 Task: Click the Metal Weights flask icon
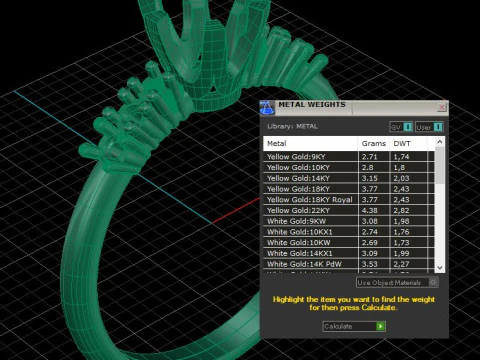[x=267, y=108]
